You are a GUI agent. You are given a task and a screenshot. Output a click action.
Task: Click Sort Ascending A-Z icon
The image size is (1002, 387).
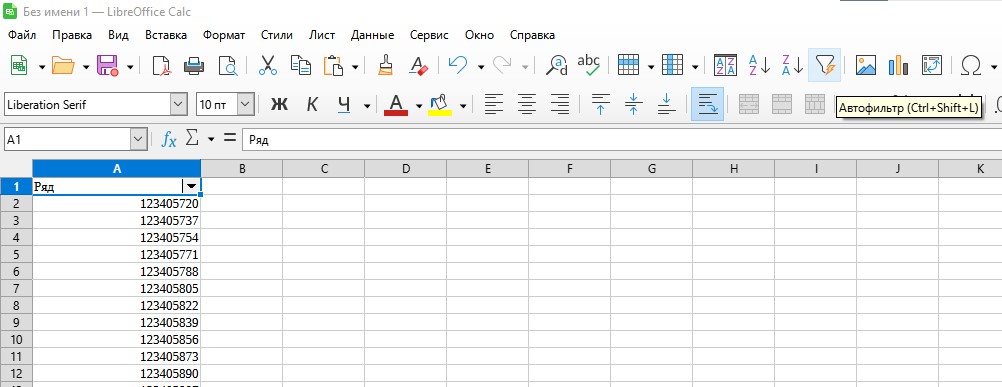[759, 65]
